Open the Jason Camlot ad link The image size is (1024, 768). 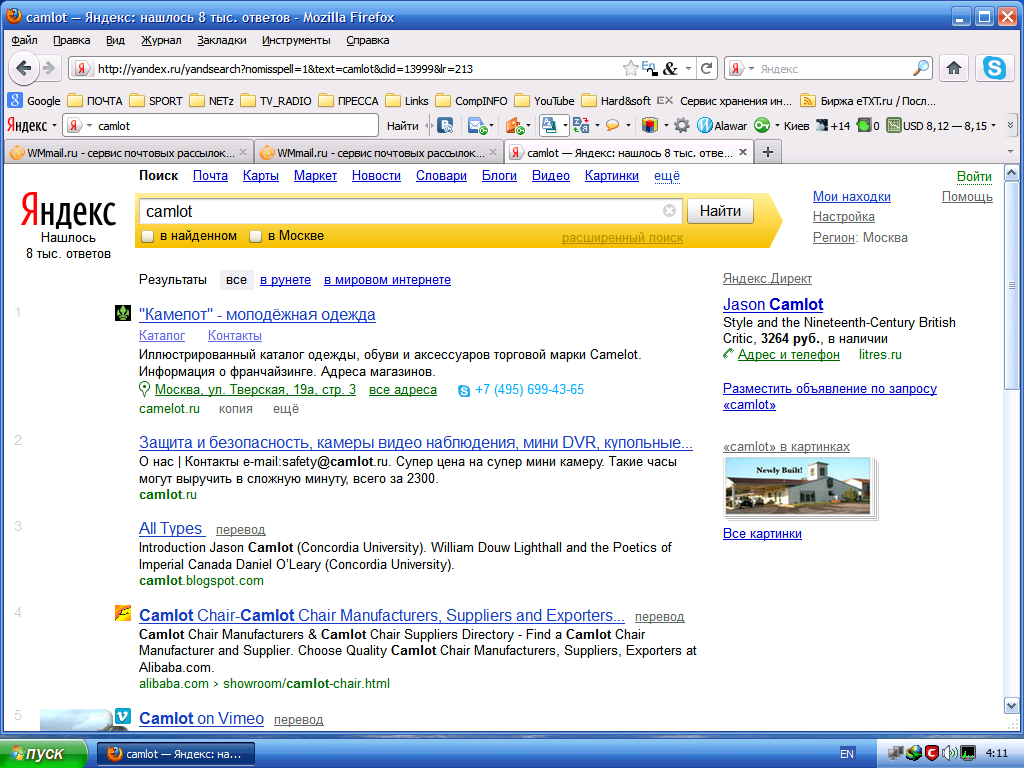point(773,304)
